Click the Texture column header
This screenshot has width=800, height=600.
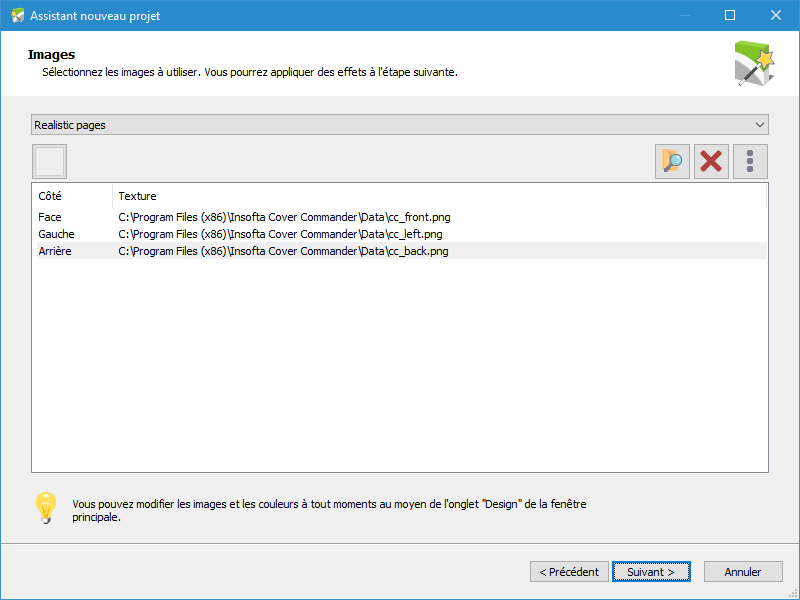click(x=439, y=196)
